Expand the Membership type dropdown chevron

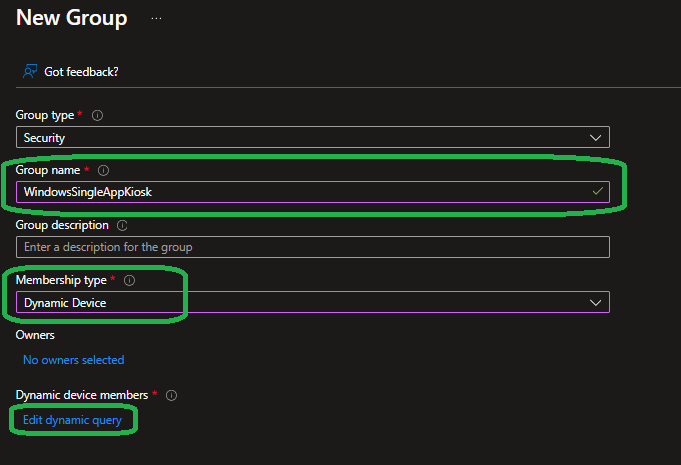pyautogui.click(x=596, y=302)
